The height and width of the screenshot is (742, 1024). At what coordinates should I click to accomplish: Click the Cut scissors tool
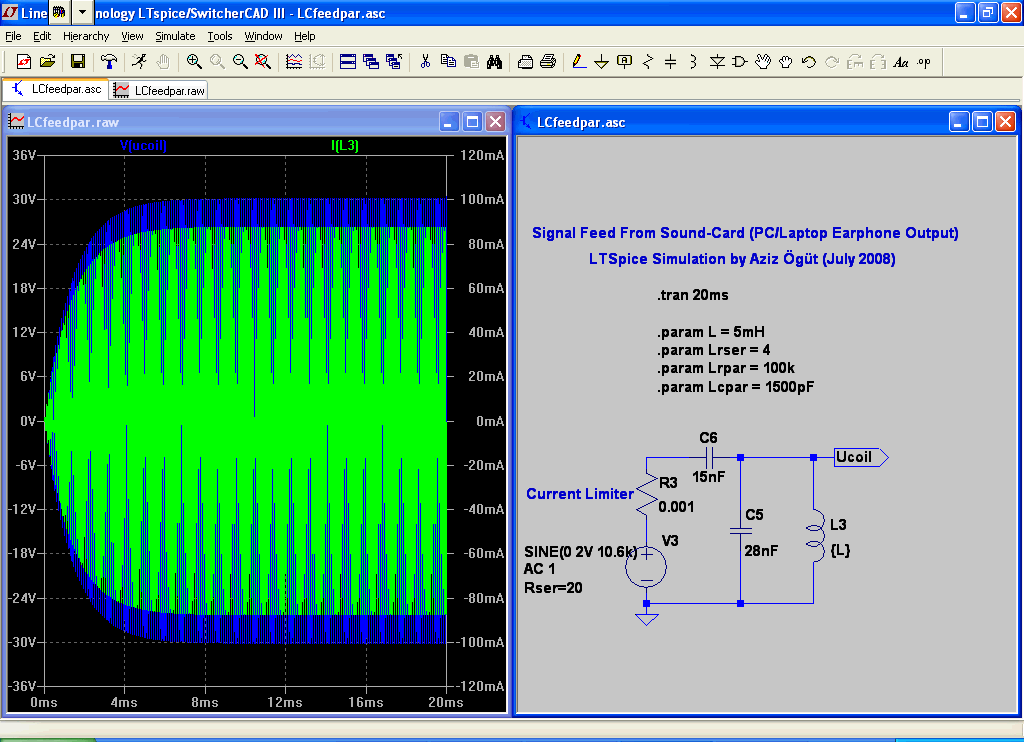(x=425, y=62)
